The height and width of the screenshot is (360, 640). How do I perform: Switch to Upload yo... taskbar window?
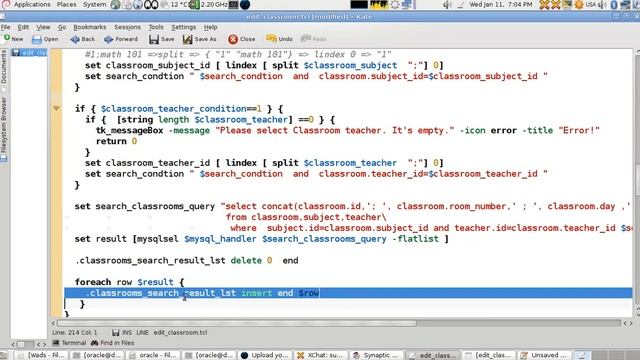tap(265, 355)
